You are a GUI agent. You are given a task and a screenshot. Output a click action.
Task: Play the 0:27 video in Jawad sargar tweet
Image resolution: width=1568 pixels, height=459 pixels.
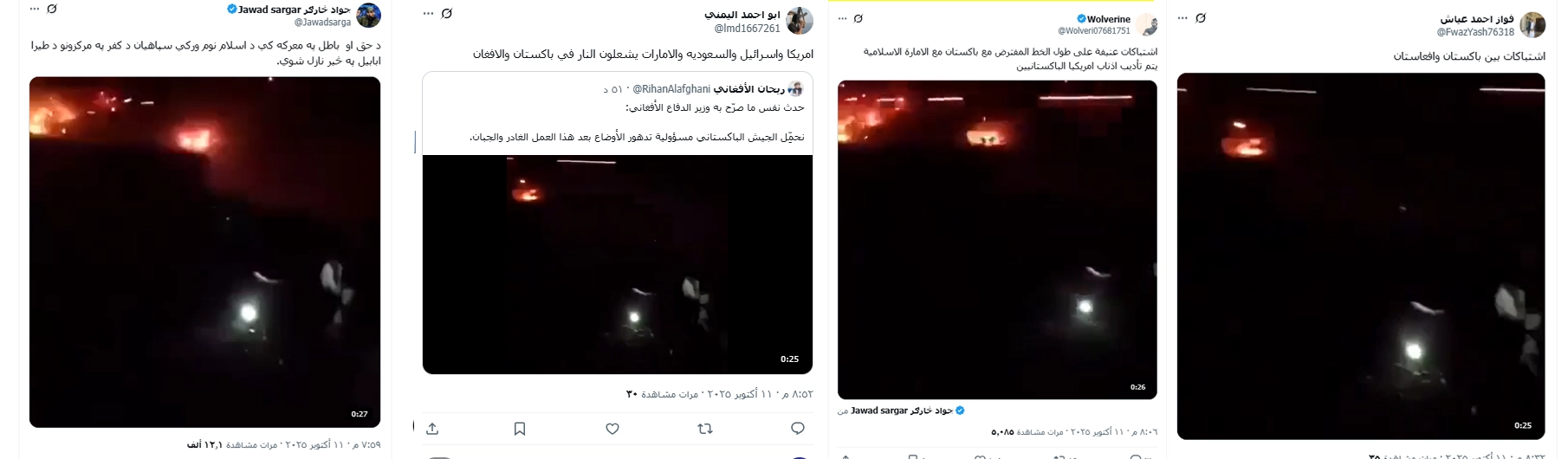pos(204,252)
